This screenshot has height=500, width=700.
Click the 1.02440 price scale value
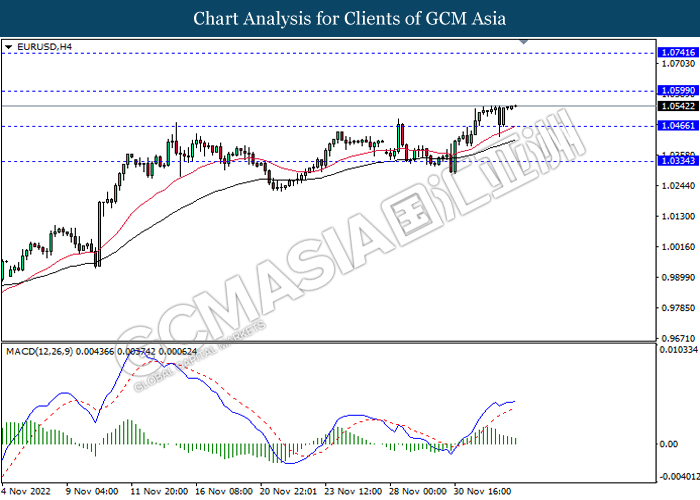(678, 186)
